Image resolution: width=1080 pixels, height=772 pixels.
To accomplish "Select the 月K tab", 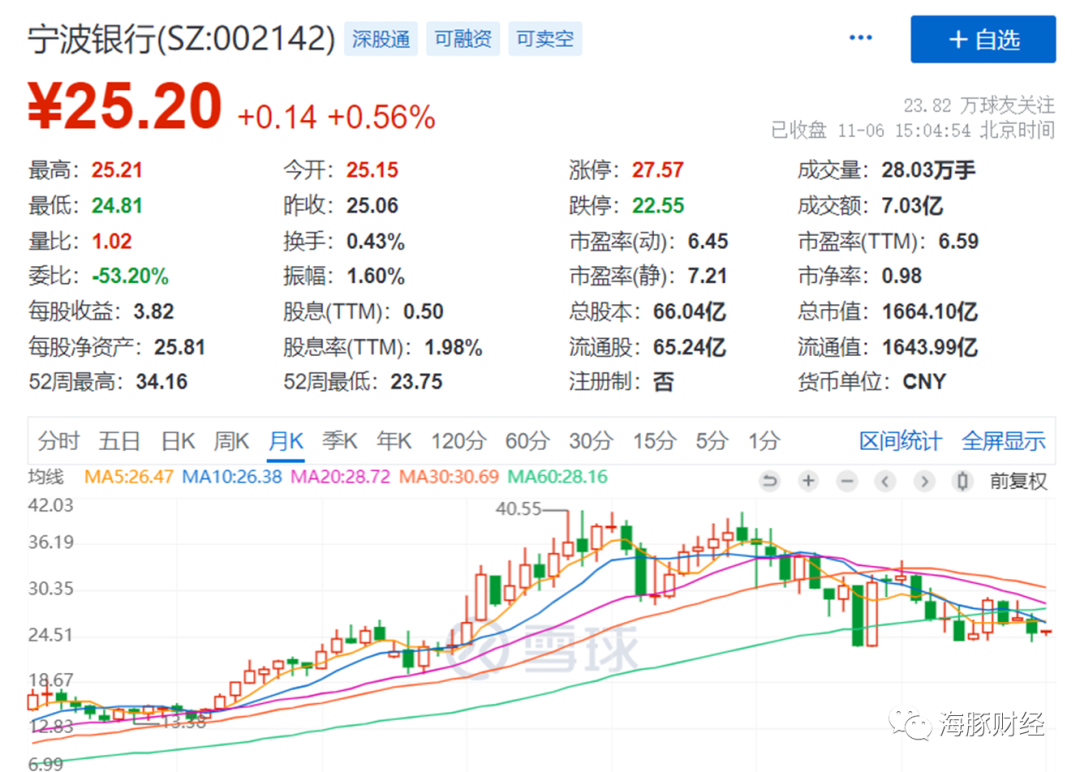I will [286, 441].
